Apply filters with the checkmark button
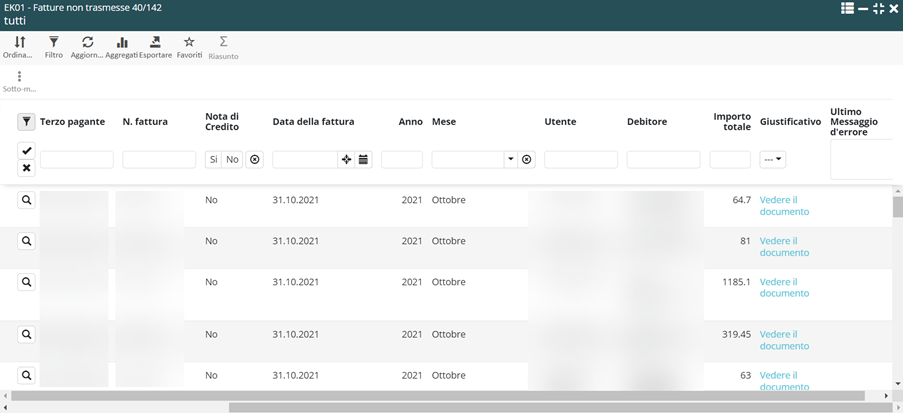903x413 pixels. pyautogui.click(x=27, y=150)
